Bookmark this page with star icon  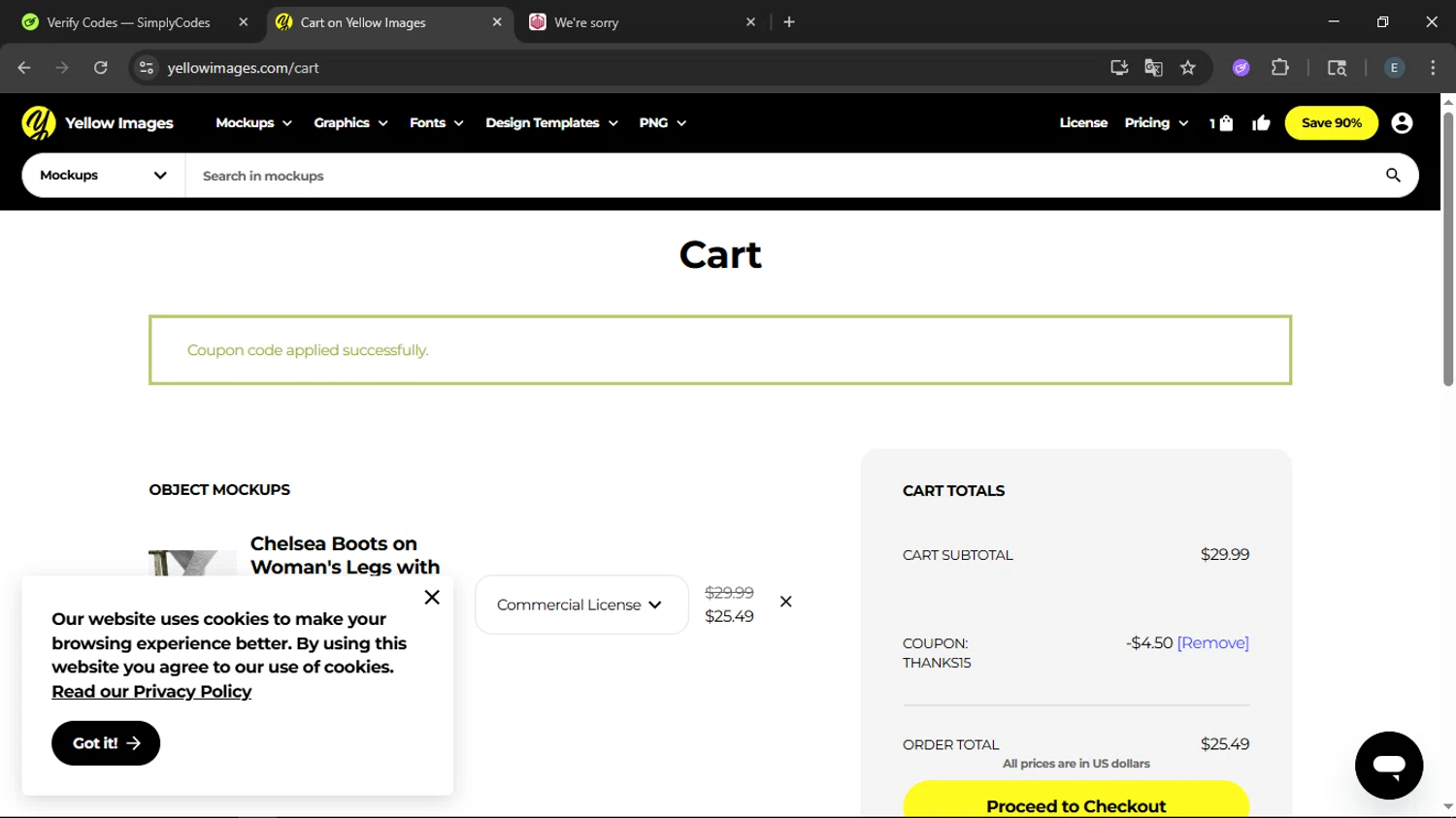[1188, 68]
